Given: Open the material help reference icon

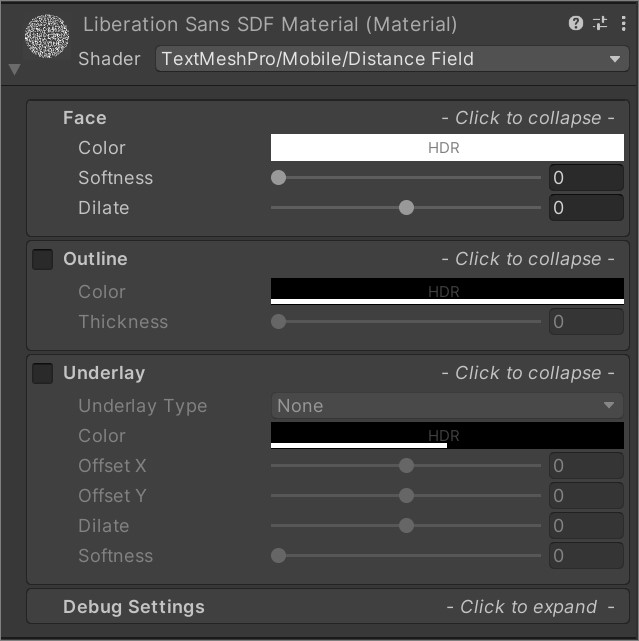Looking at the screenshot, I should coord(576,23).
